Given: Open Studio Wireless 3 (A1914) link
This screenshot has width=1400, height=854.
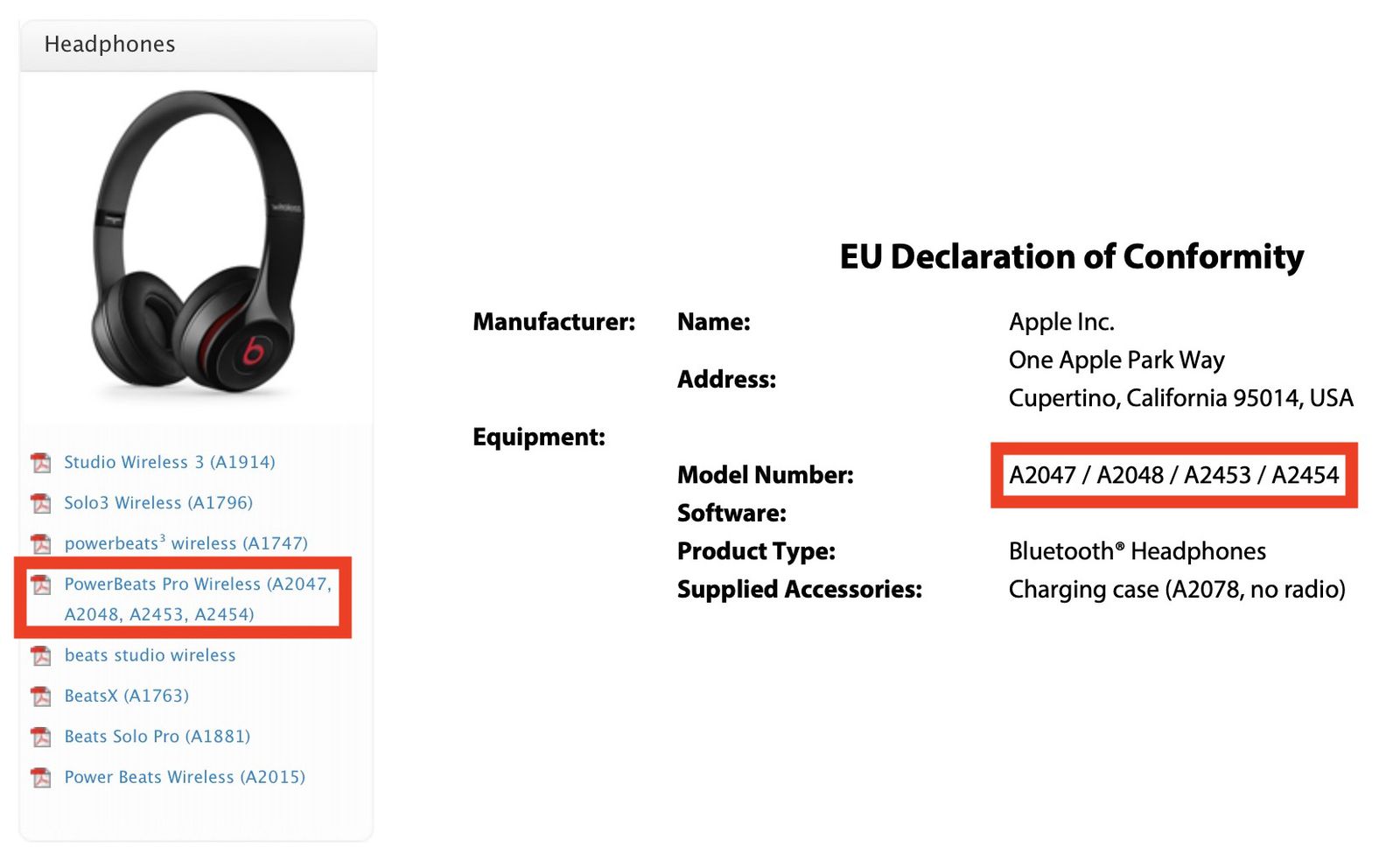Looking at the screenshot, I should 169,462.
